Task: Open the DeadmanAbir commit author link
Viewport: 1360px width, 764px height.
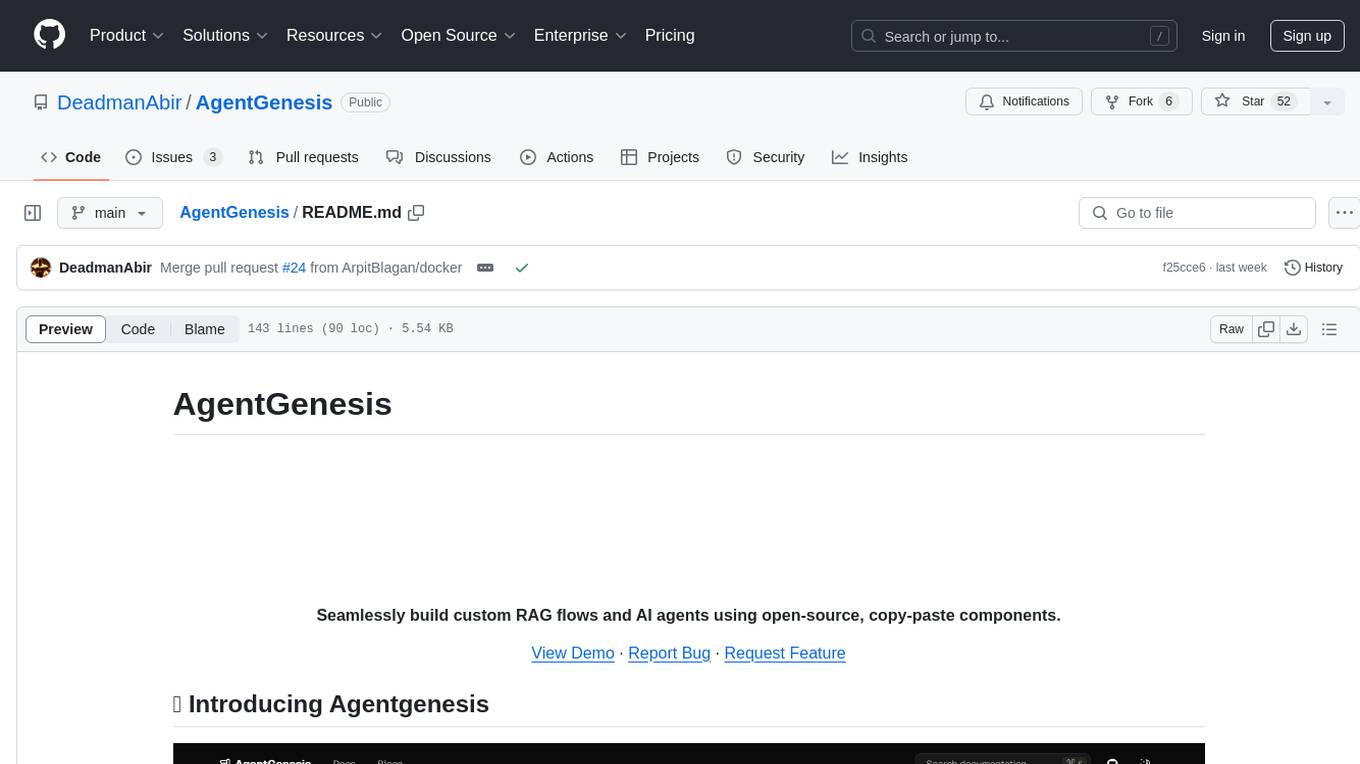Action: click(x=106, y=268)
